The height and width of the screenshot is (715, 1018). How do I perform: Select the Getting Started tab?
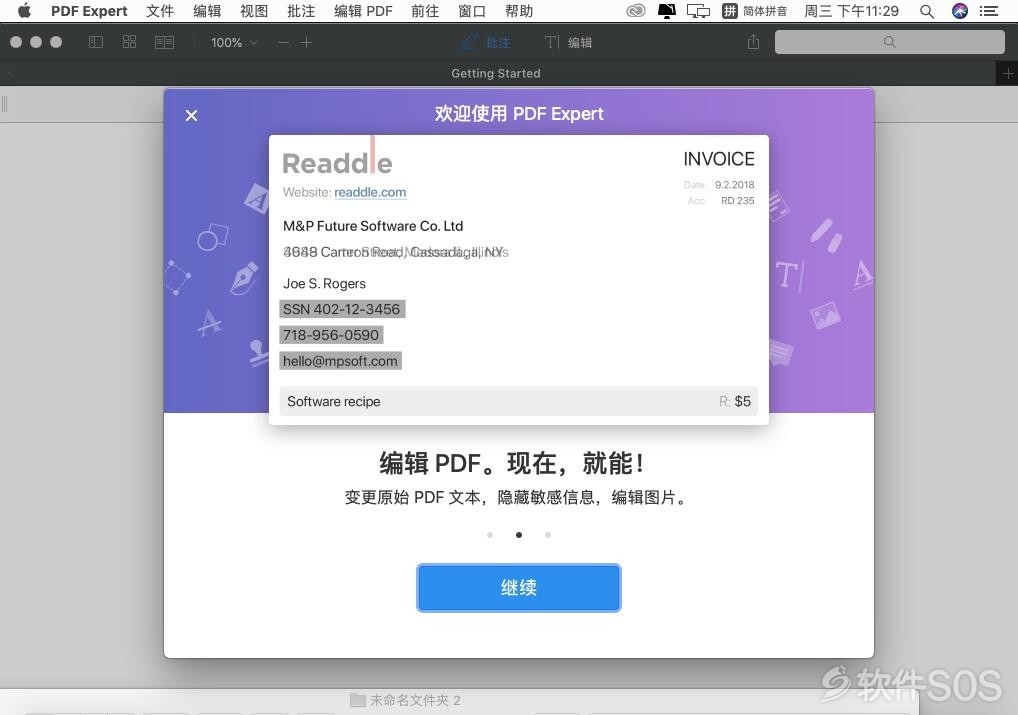coord(496,73)
